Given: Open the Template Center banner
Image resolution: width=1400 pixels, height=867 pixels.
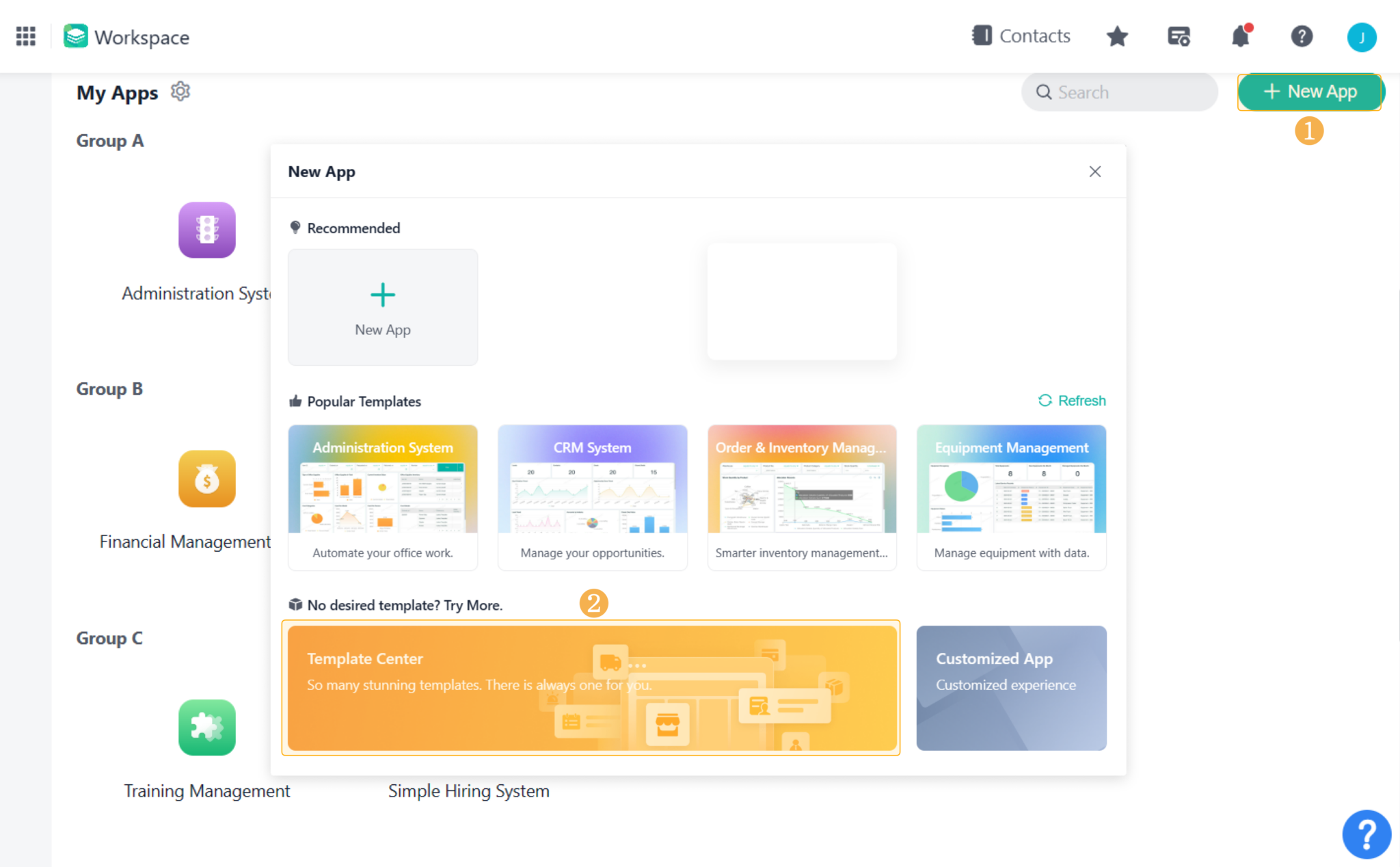Looking at the screenshot, I should pos(592,687).
